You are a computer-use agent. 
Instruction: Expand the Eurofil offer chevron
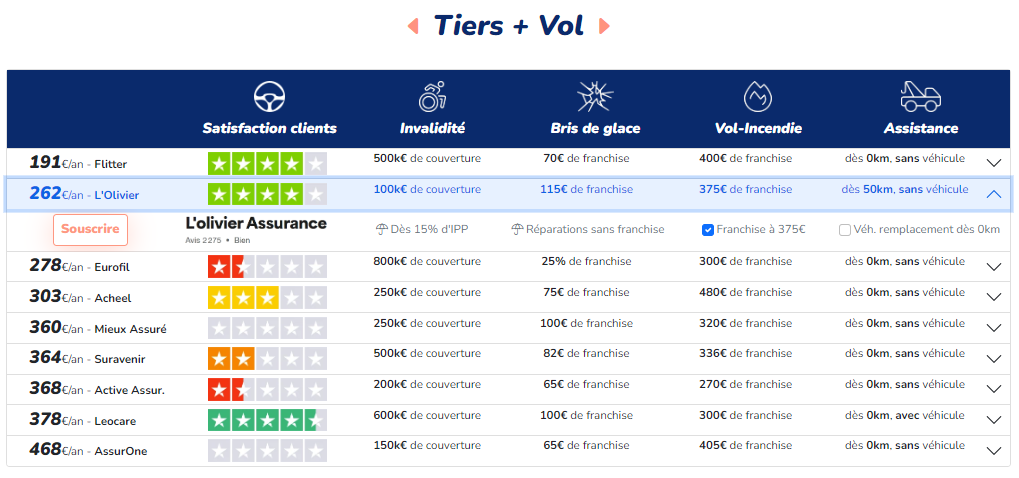(x=993, y=267)
